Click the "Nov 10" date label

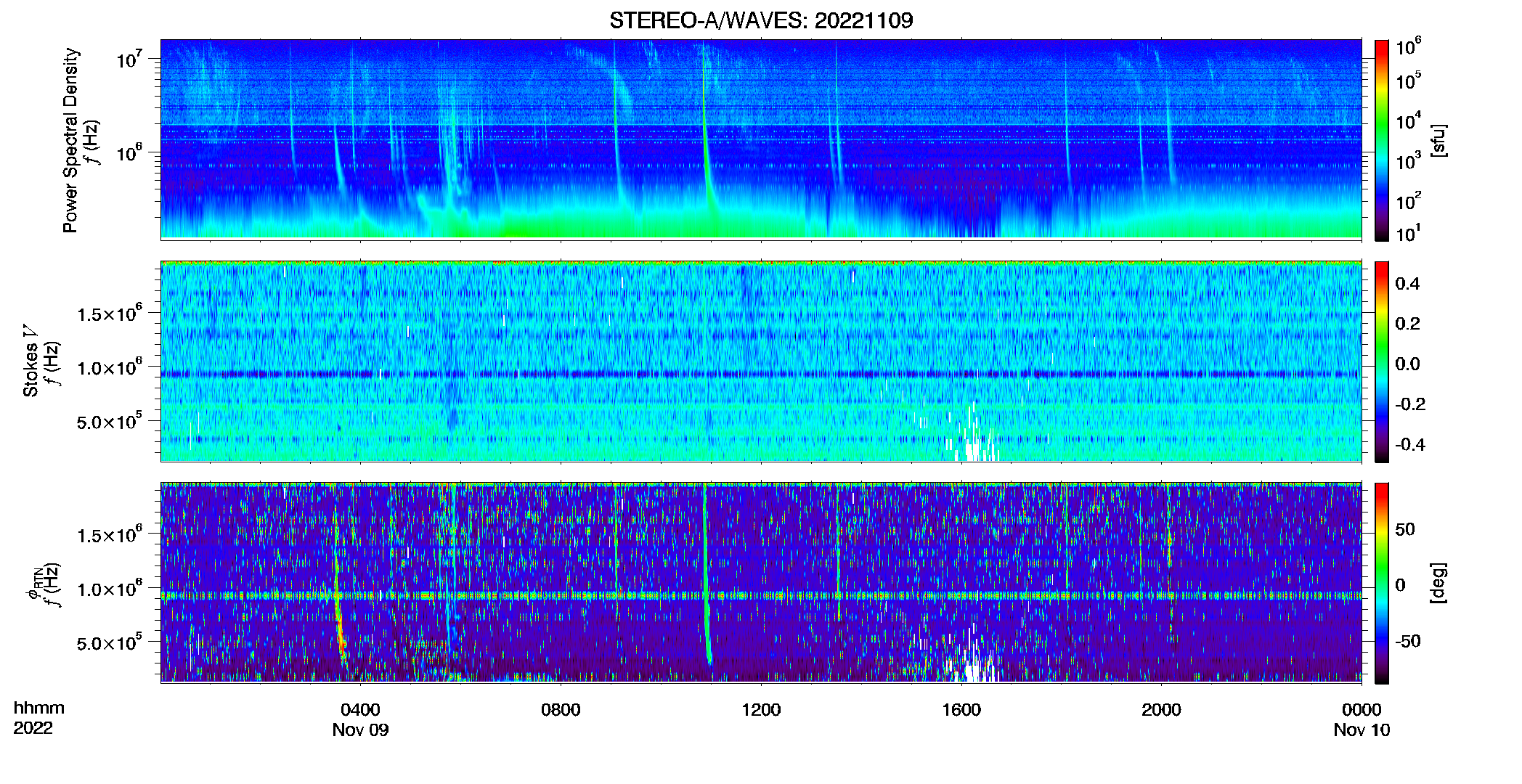tap(1362, 730)
